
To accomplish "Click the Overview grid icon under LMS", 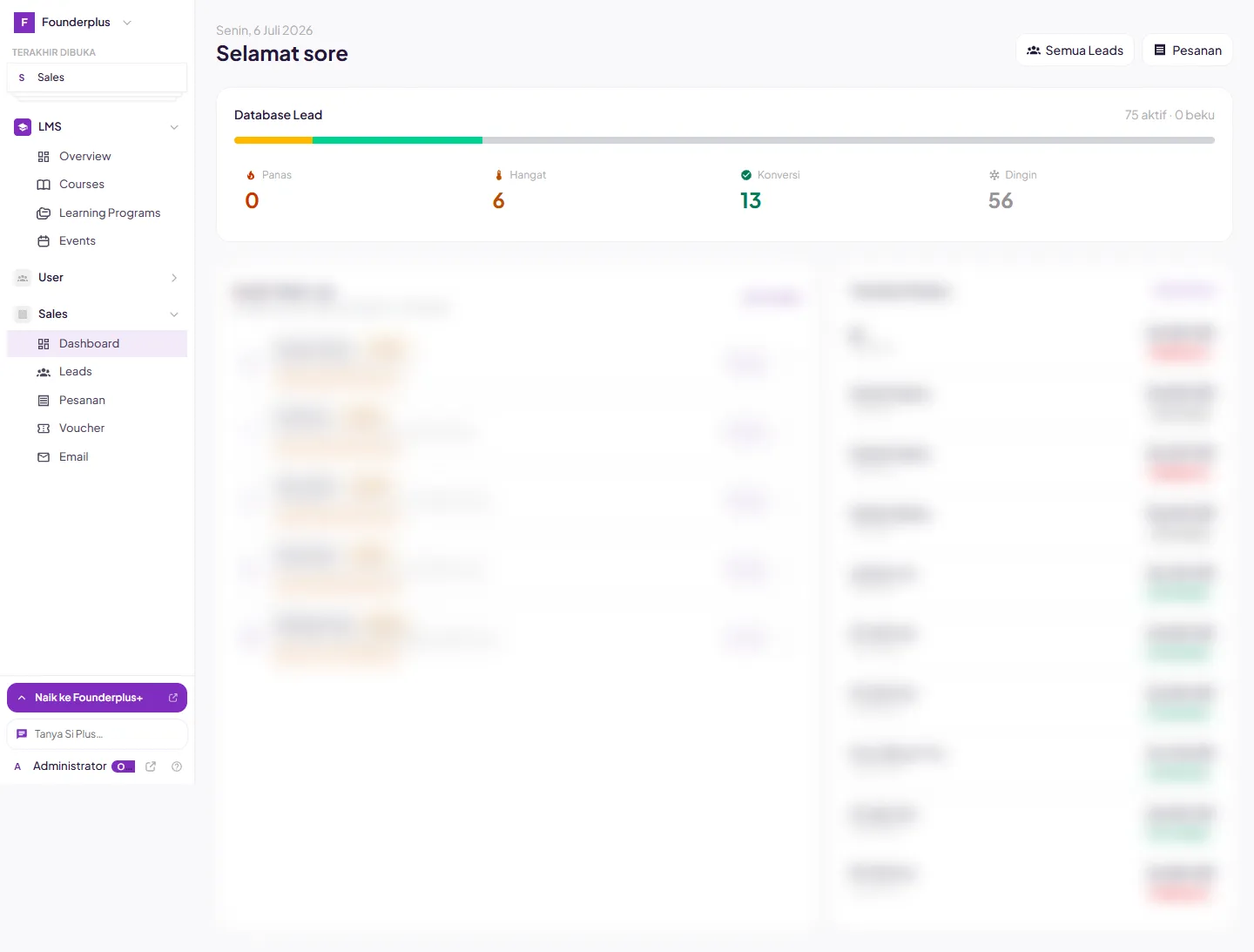I will tap(44, 157).
